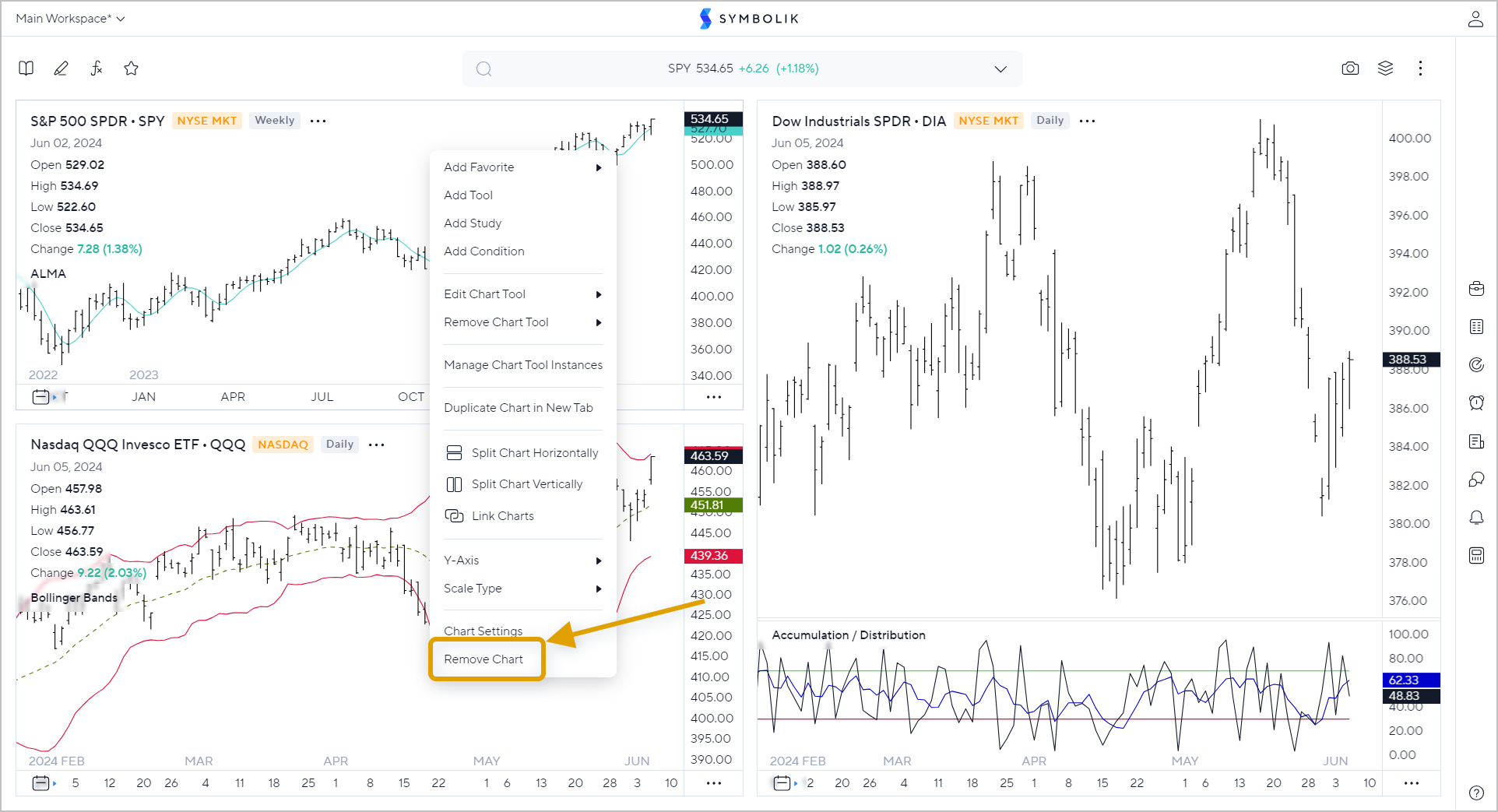This screenshot has height=812, width=1498.
Task: Click the 534.65 SPY price label
Action: pos(713,119)
